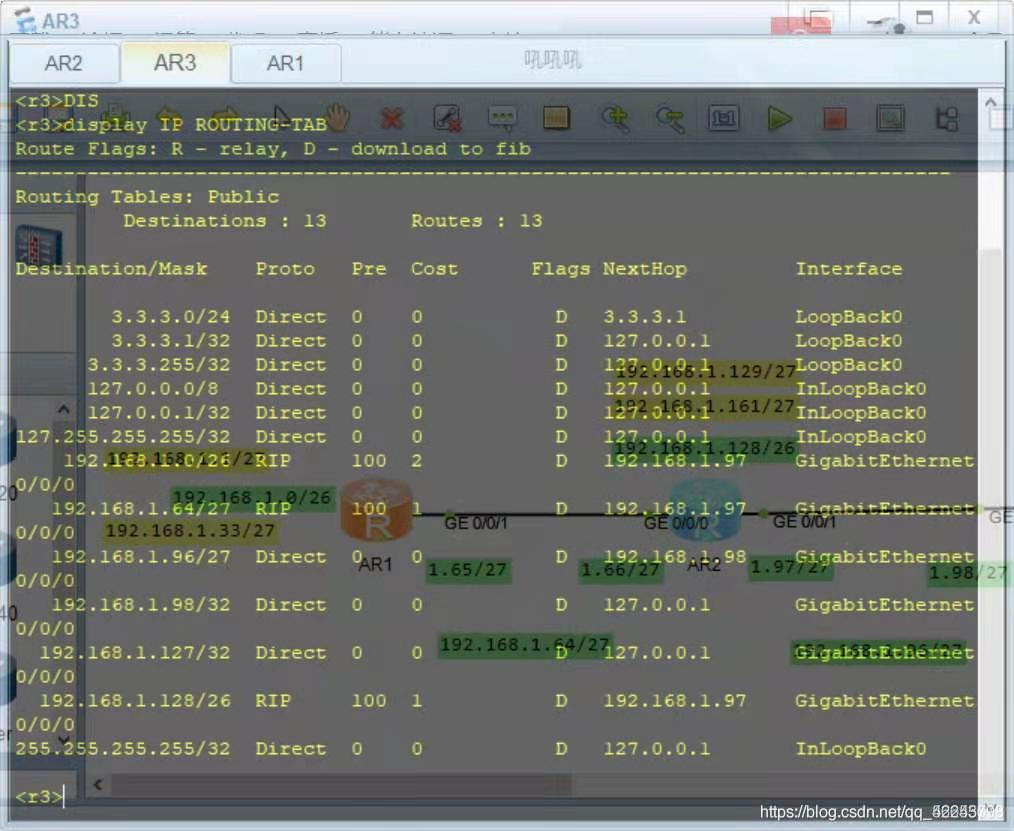Switch to the AR3 tab
Viewport: 1014px width, 831px height.
(x=175, y=63)
